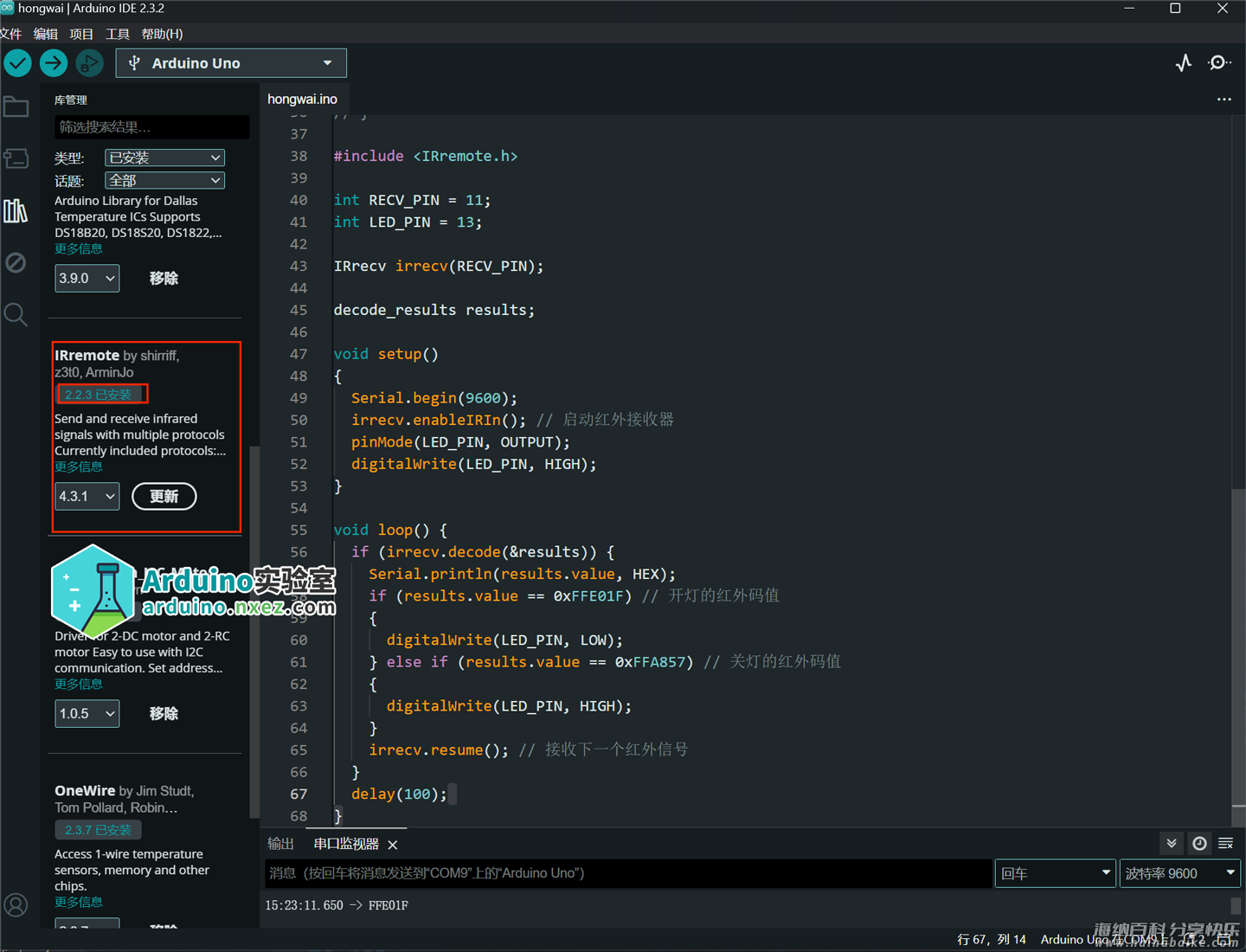Click 移除 for the 1.0.5 motor library
This screenshot has height=952, width=1246.
pyautogui.click(x=164, y=713)
